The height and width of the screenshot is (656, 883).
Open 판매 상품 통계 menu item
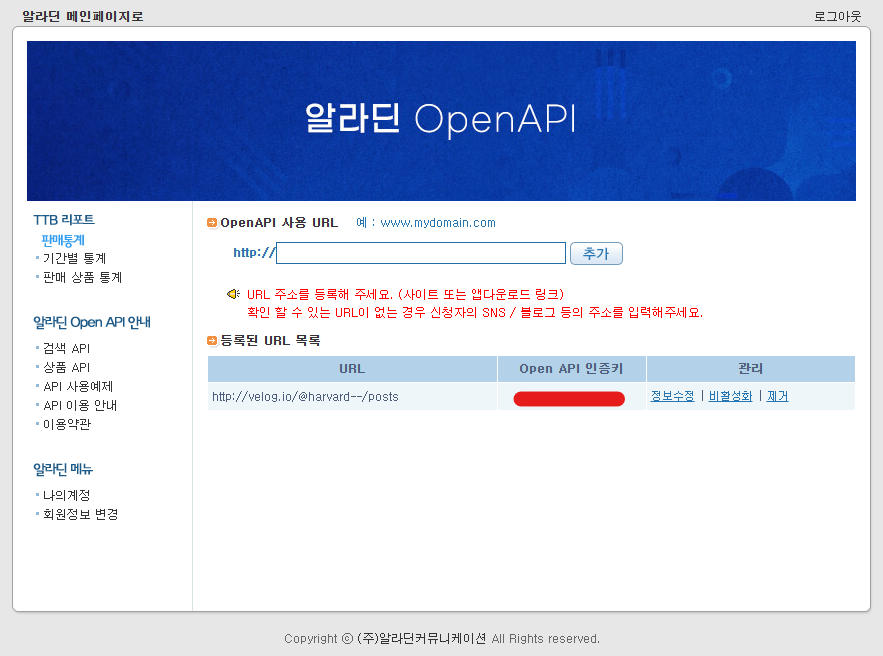(82, 278)
